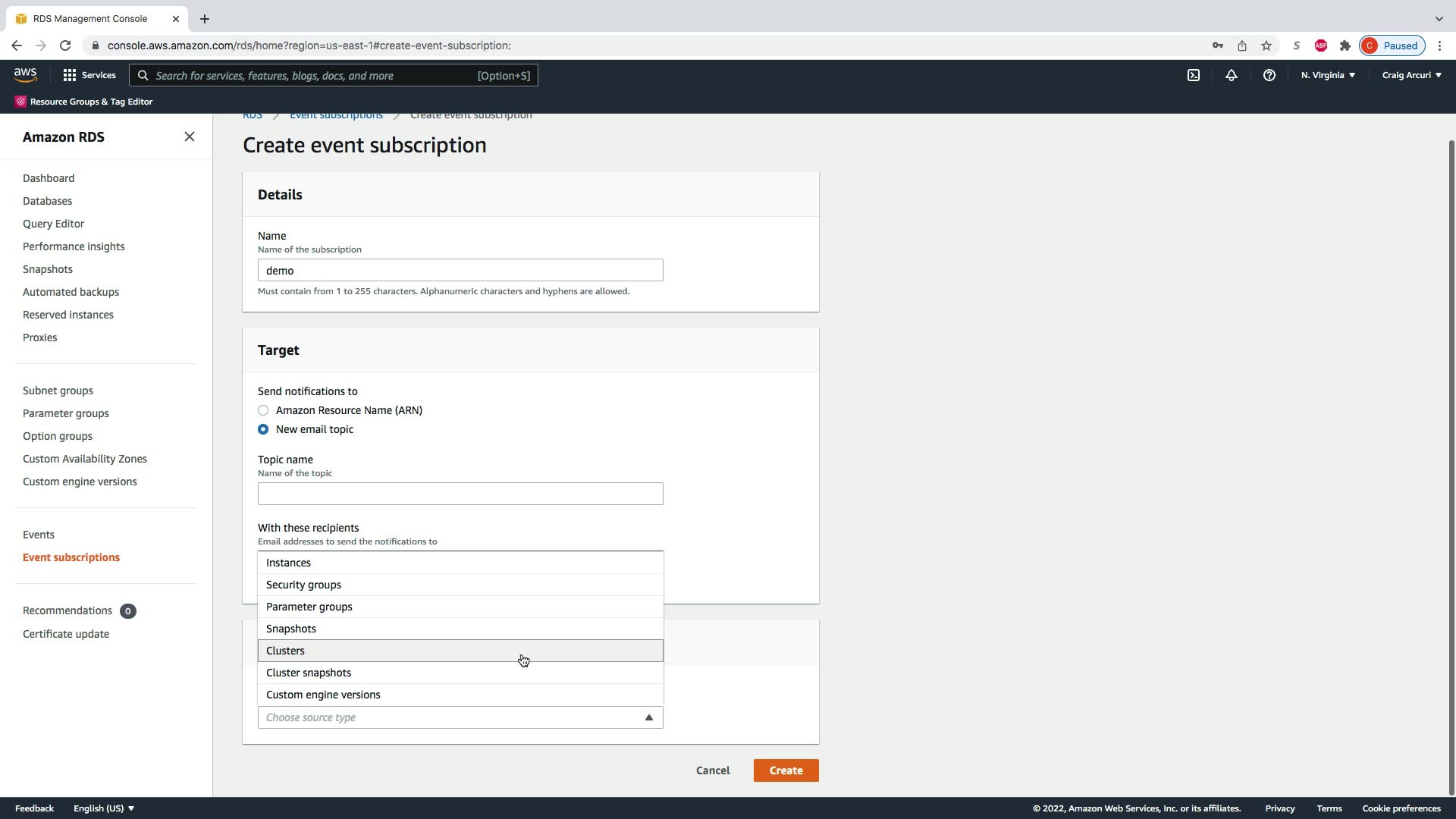Screen dimensions: 1456x819
Task: Click the Cancel button
Action: pyautogui.click(x=713, y=770)
